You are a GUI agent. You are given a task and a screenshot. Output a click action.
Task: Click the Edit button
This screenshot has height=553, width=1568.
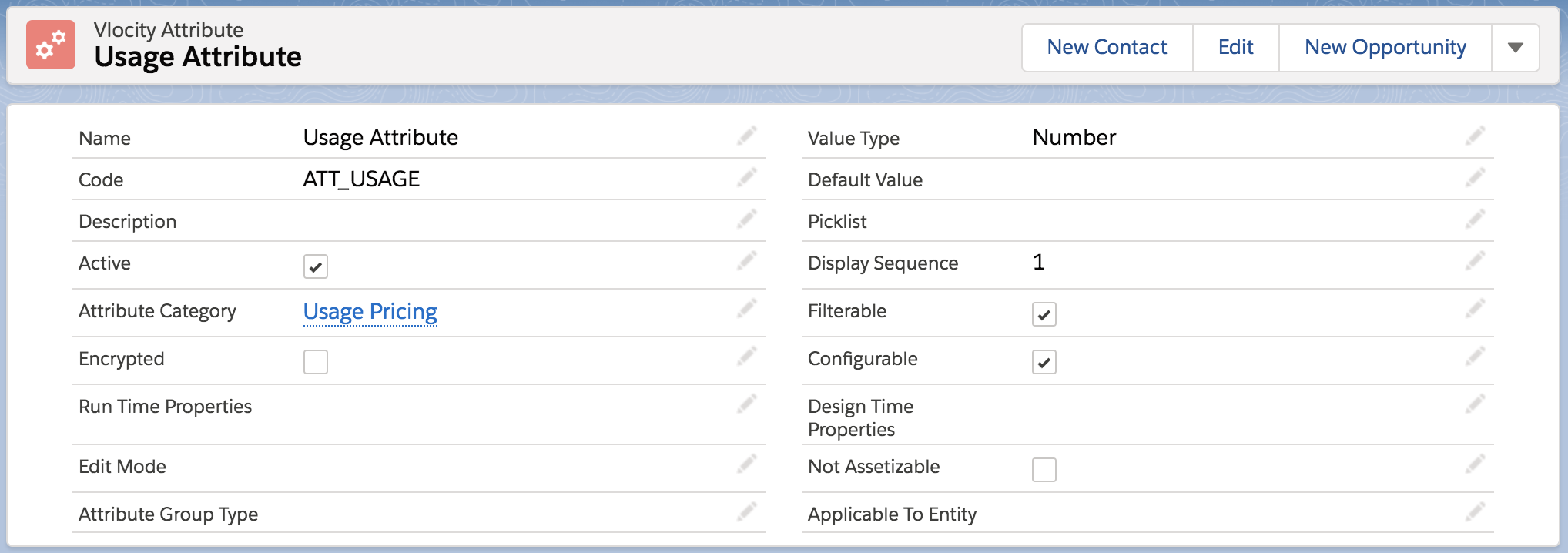tap(1236, 48)
